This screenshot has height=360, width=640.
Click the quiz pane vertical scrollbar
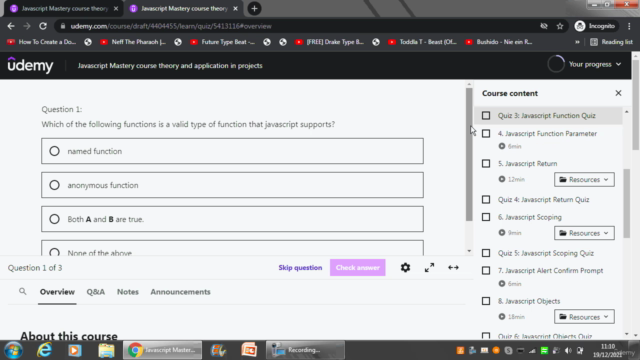469,155
